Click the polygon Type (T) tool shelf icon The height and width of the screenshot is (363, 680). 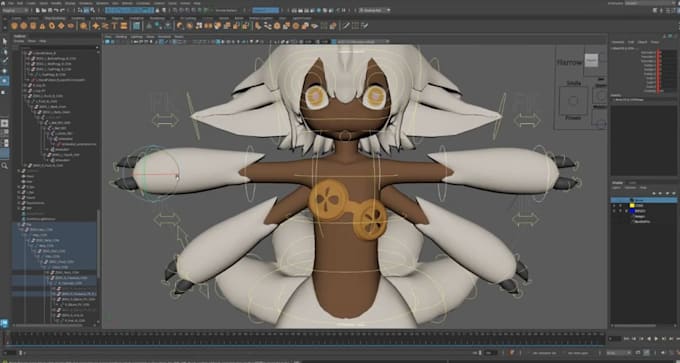click(x=114, y=26)
